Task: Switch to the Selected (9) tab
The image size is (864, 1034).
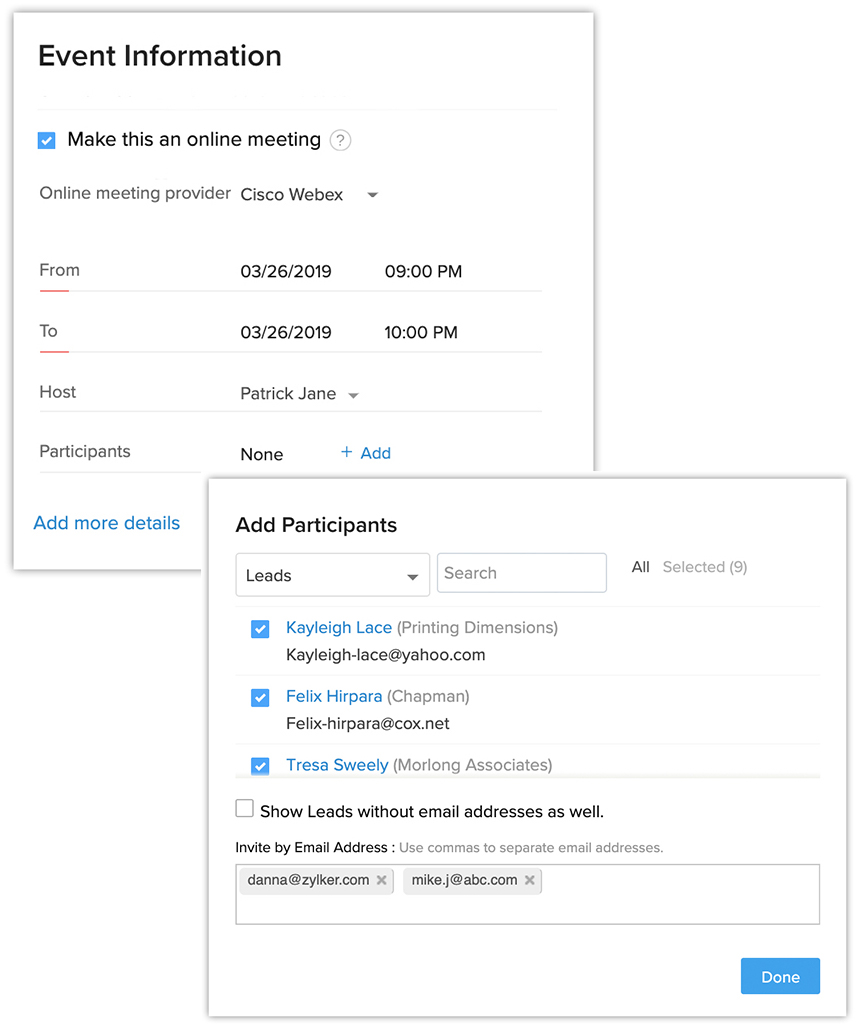Action: pos(705,567)
